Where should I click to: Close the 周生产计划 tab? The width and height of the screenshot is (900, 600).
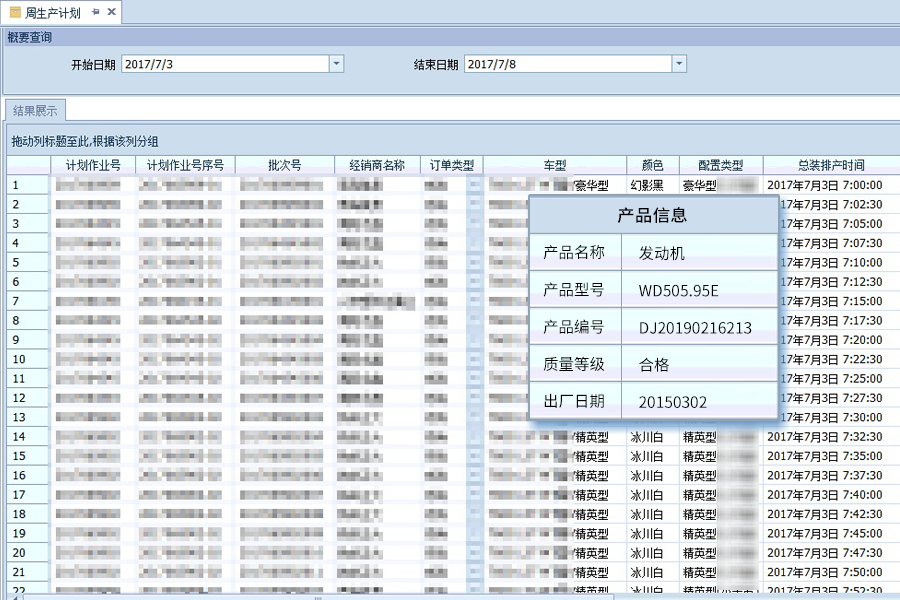(x=111, y=11)
